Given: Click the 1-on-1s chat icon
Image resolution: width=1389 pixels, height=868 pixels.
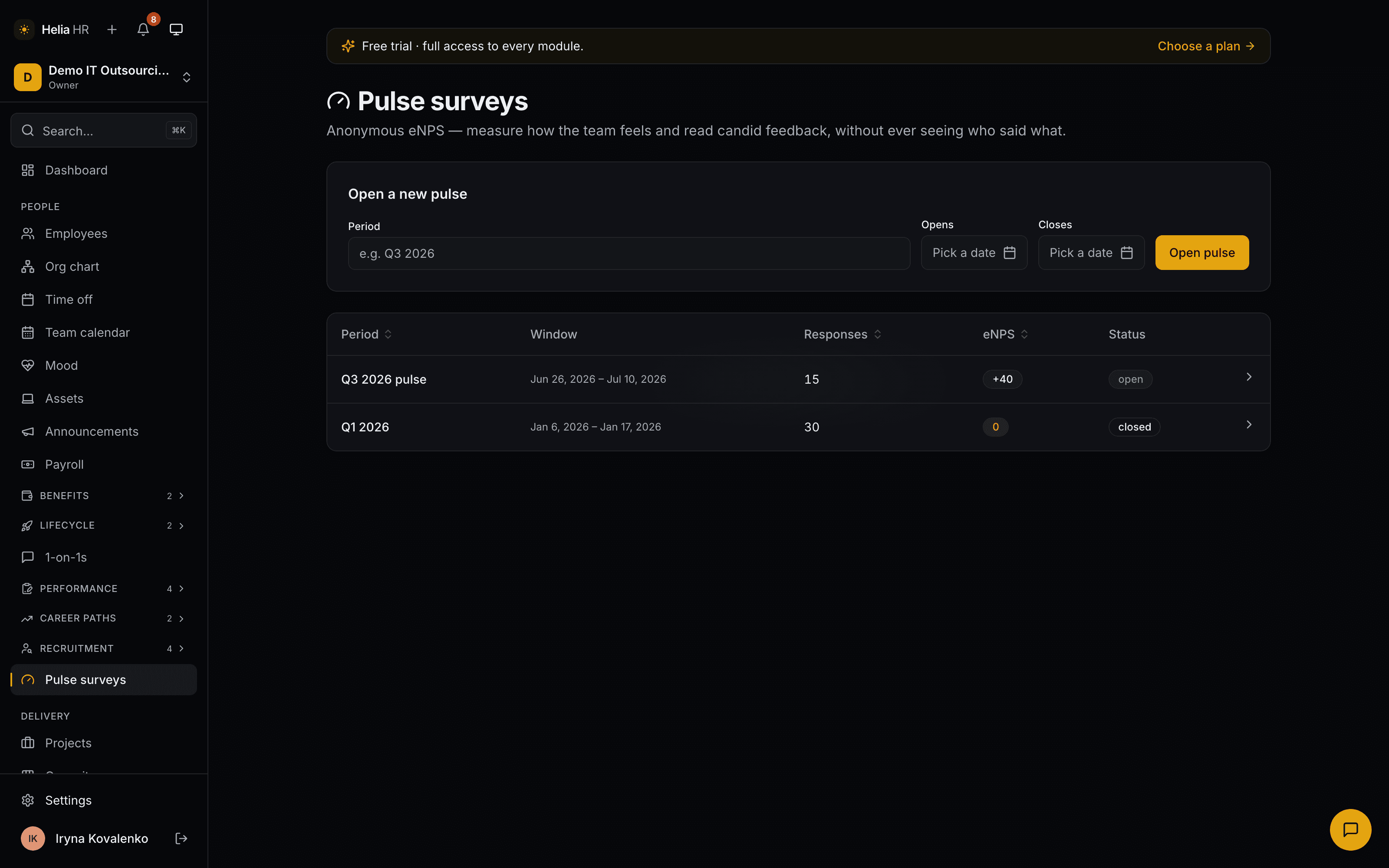Looking at the screenshot, I should point(27,557).
